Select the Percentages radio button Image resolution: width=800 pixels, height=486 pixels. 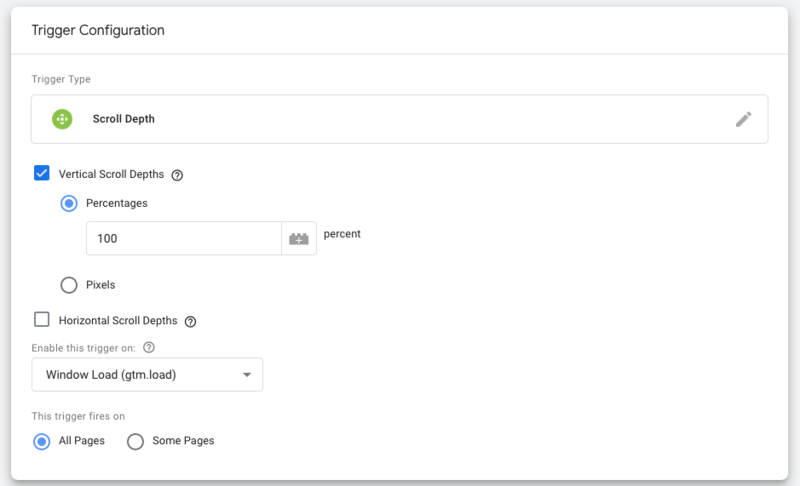click(69, 203)
